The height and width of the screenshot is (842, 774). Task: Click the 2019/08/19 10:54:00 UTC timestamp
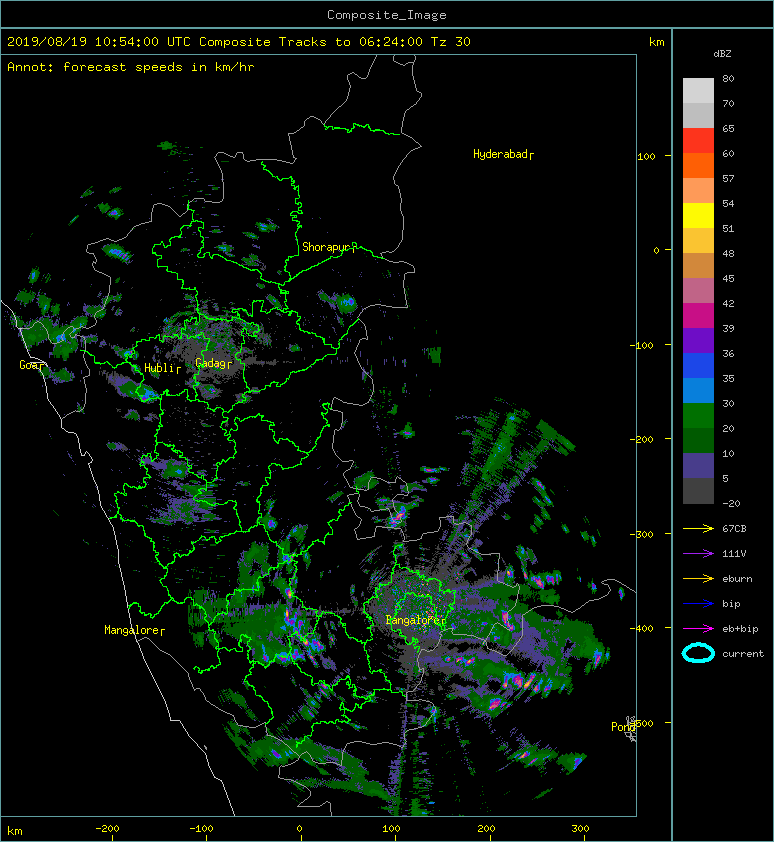[x=98, y=42]
